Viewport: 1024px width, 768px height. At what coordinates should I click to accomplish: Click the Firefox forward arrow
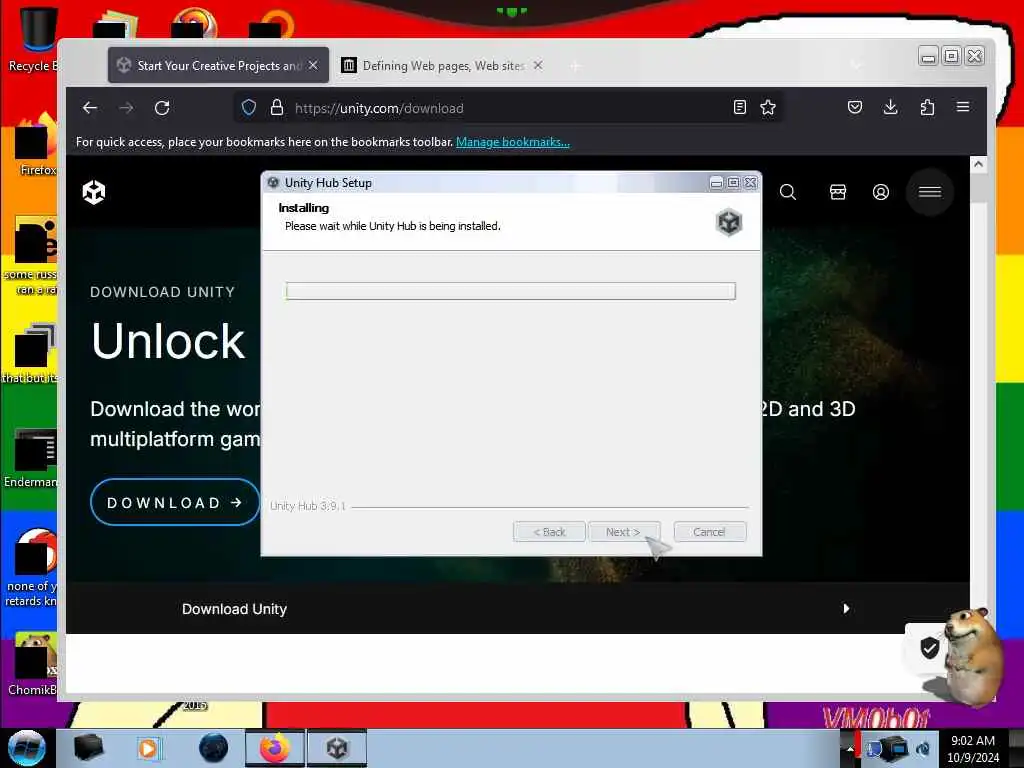click(126, 108)
